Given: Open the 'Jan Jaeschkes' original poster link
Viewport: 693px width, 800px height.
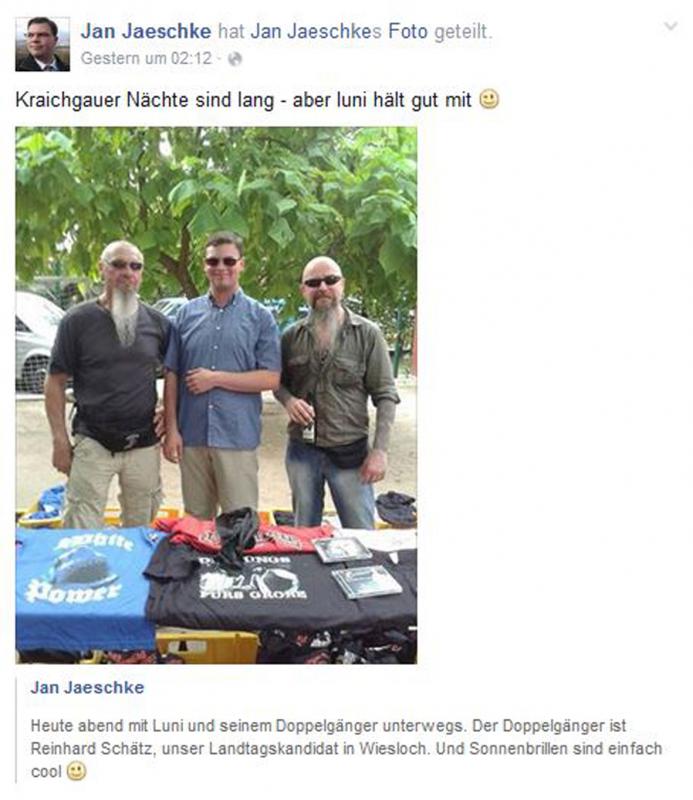Looking at the screenshot, I should [316, 31].
